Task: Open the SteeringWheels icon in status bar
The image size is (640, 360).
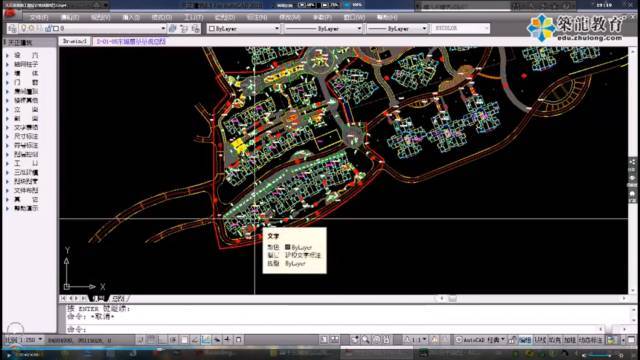Action: pos(376,340)
